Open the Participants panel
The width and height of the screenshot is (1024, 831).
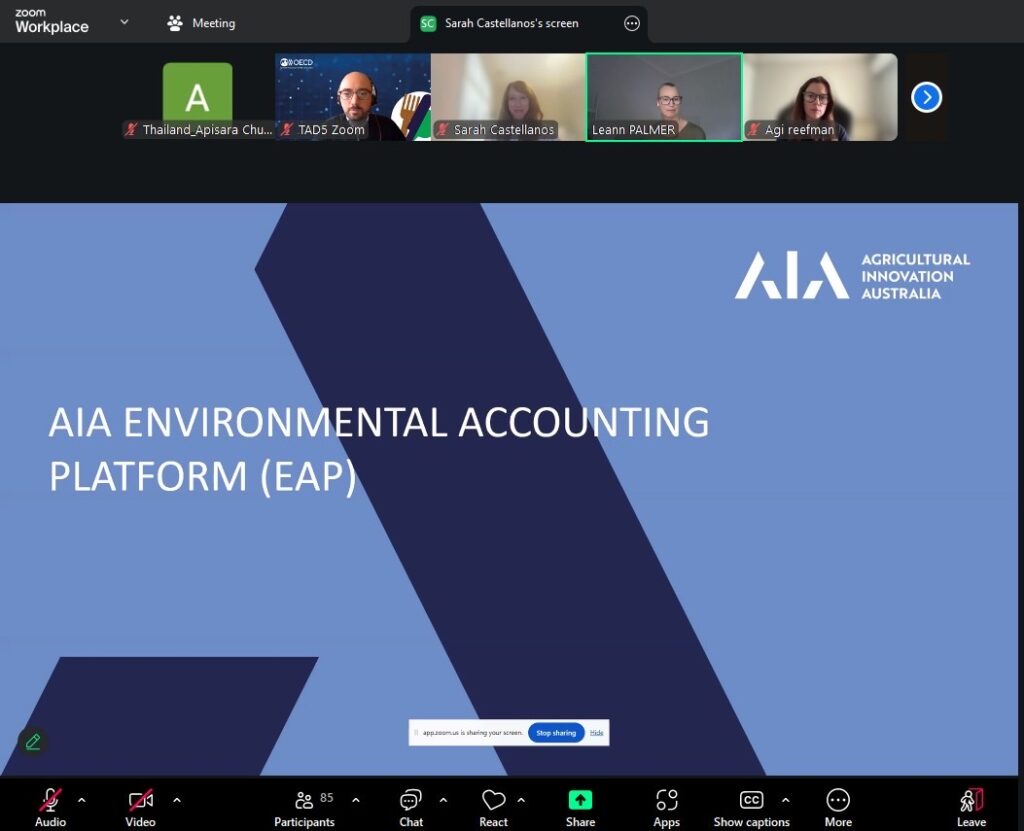305,801
